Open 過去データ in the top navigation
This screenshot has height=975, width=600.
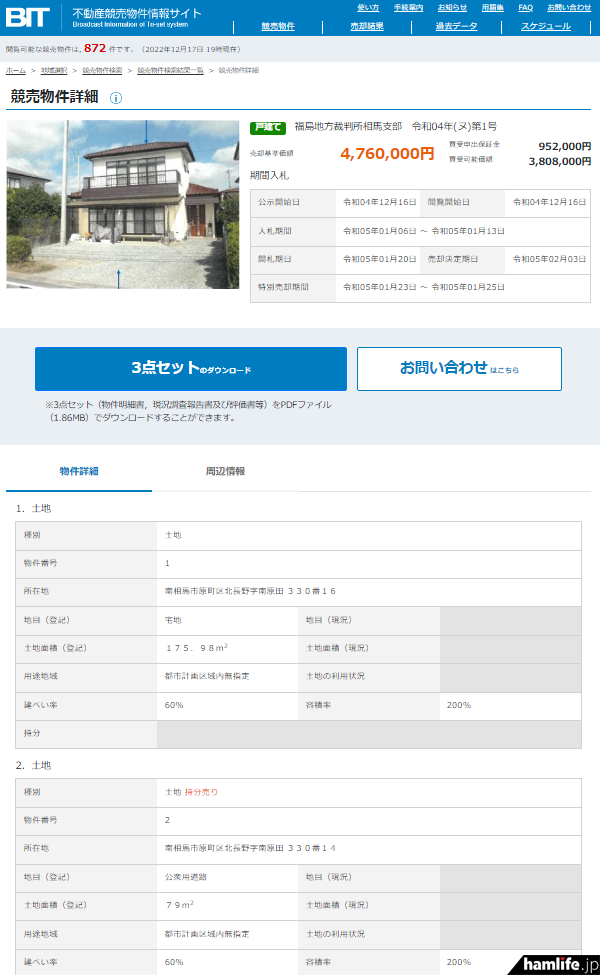(x=455, y=27)
